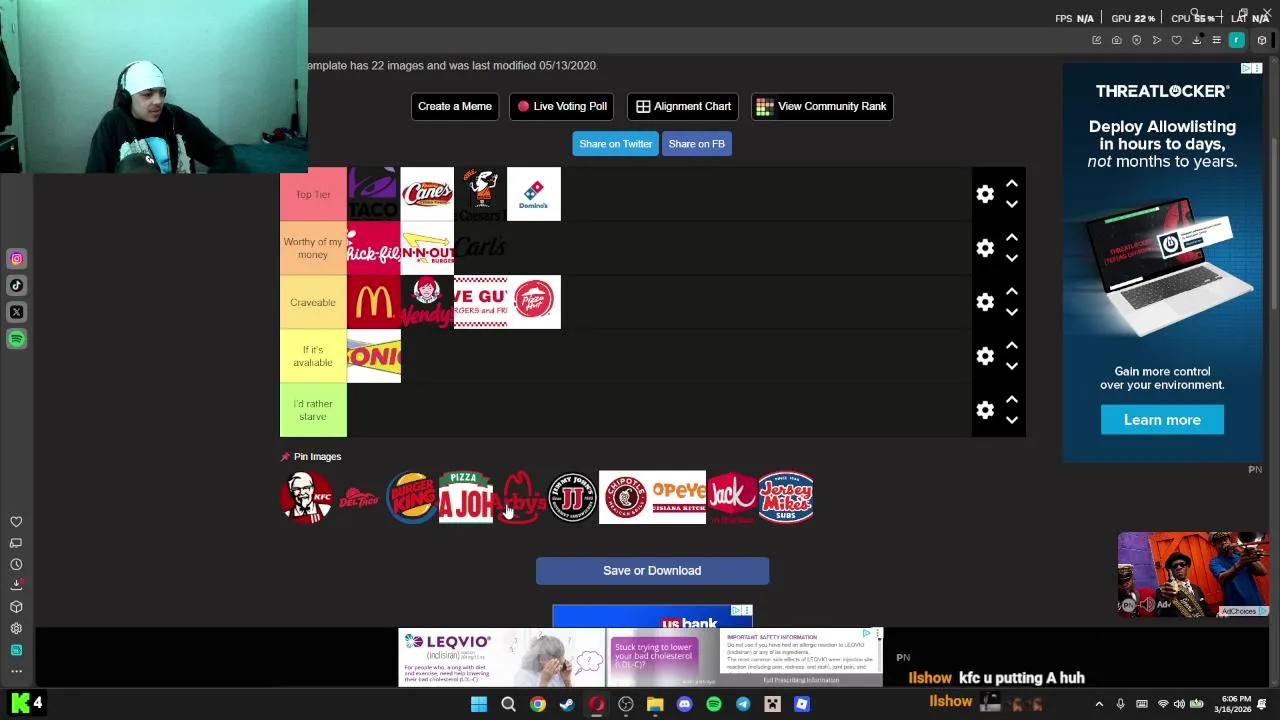Image resolution: width=1280 pixels, height=720 pixels.
Task: Open downloads in the left sidebar
Action: 16,585
